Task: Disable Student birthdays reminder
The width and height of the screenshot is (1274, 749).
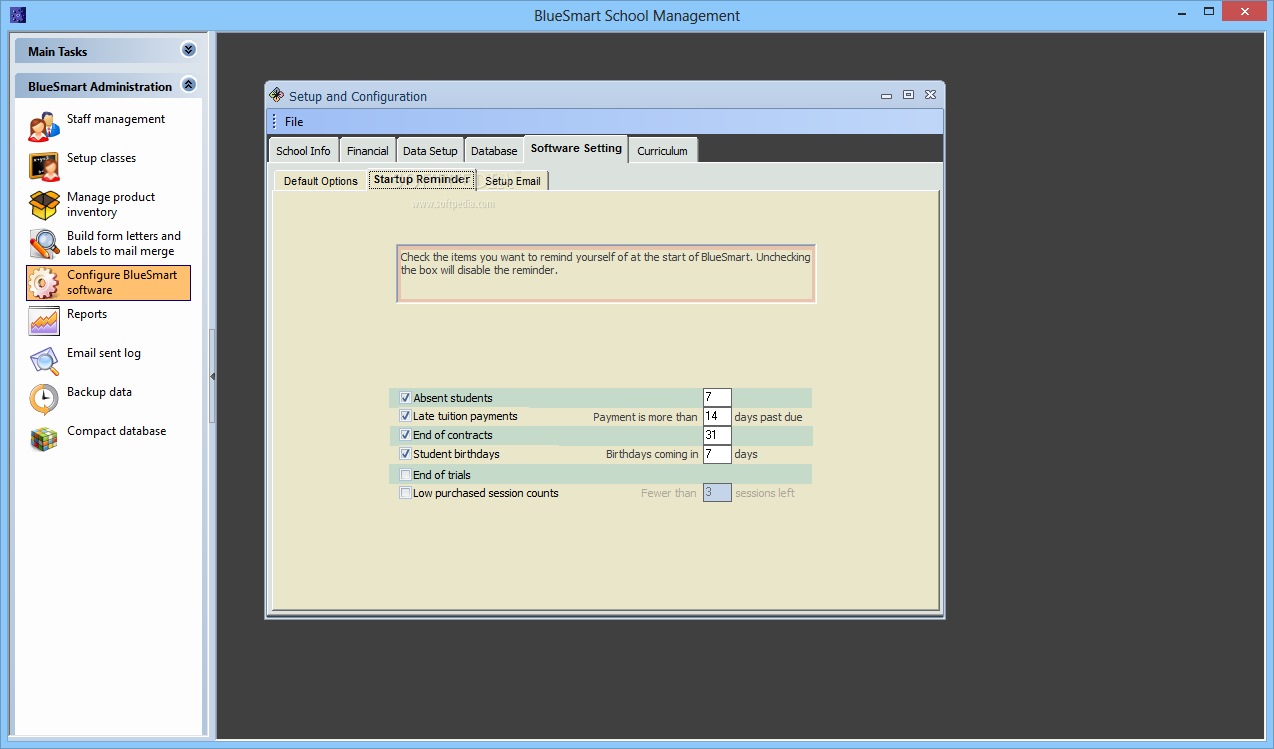Action: (x=405, y=454)
